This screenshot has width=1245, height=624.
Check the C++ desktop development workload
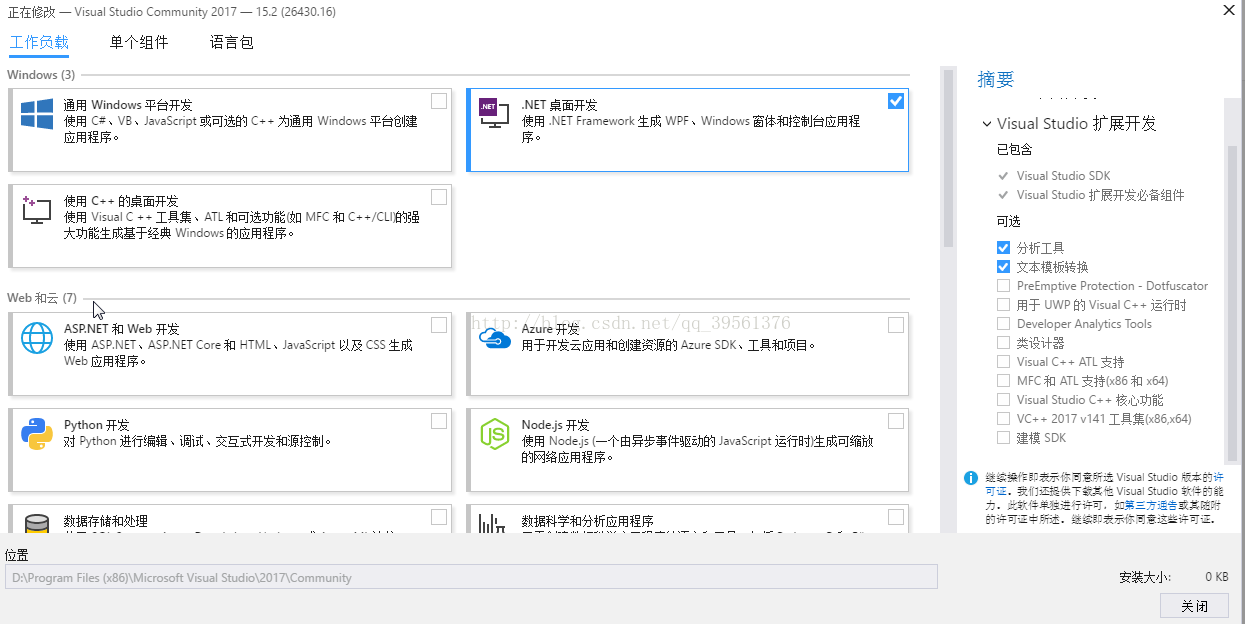coord(439,197)
